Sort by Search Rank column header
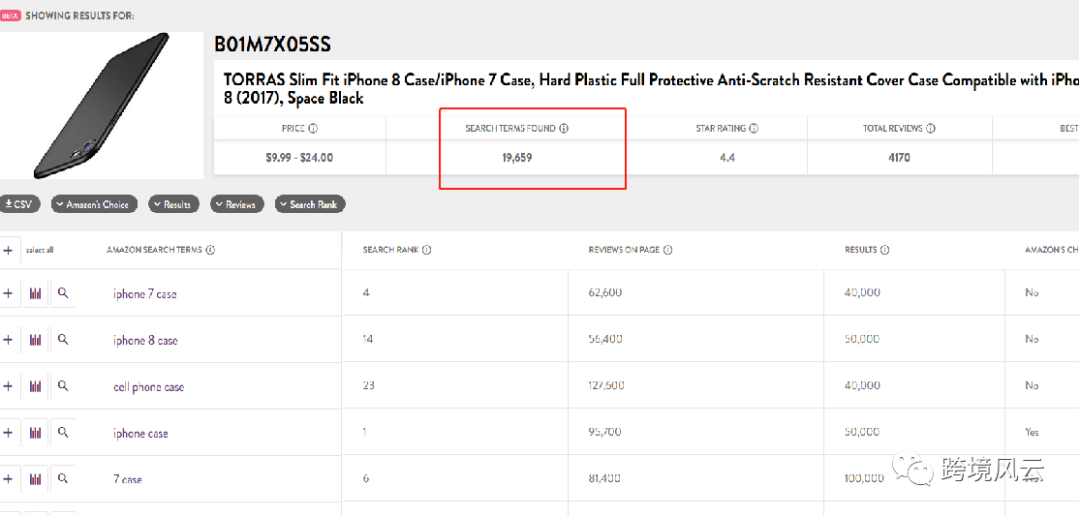 point(391,250)
